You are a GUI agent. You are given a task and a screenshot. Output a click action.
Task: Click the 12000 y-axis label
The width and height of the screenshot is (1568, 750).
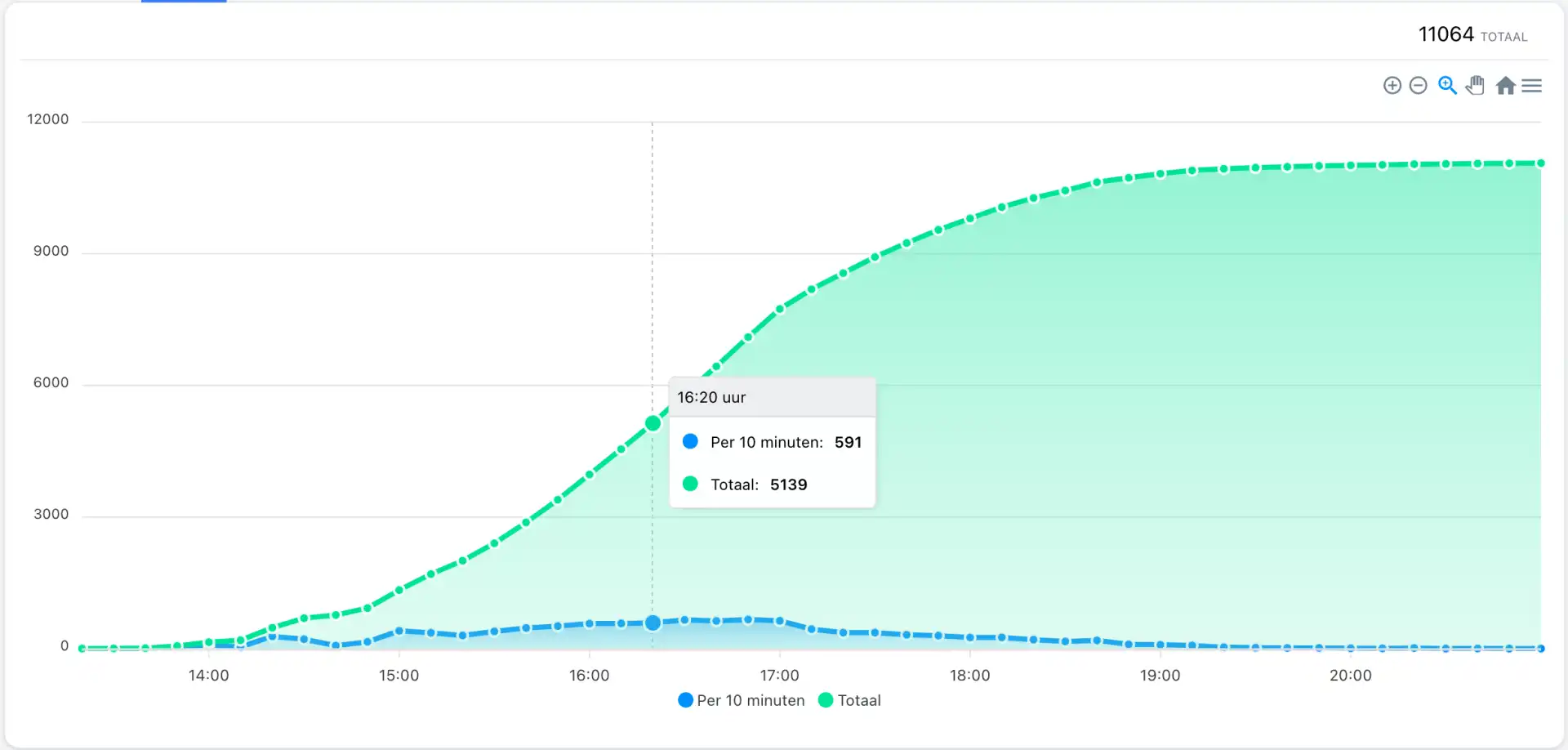[48, 119]
